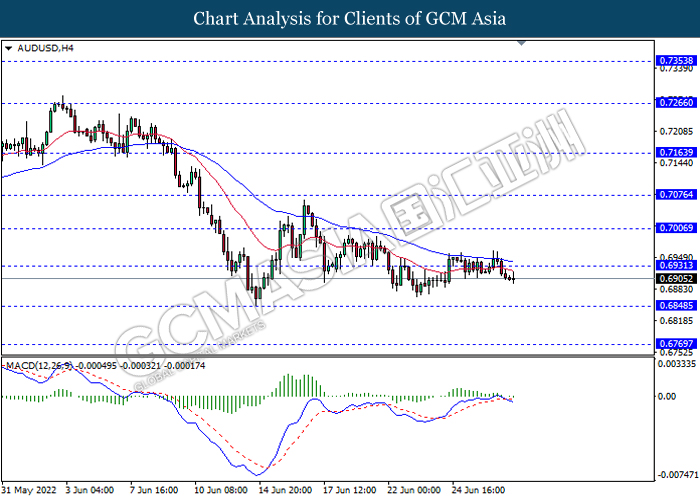Select the 22 Jun 00:00 time label
This screenshot has height=500, width=700.
click(x=414, y=490)
